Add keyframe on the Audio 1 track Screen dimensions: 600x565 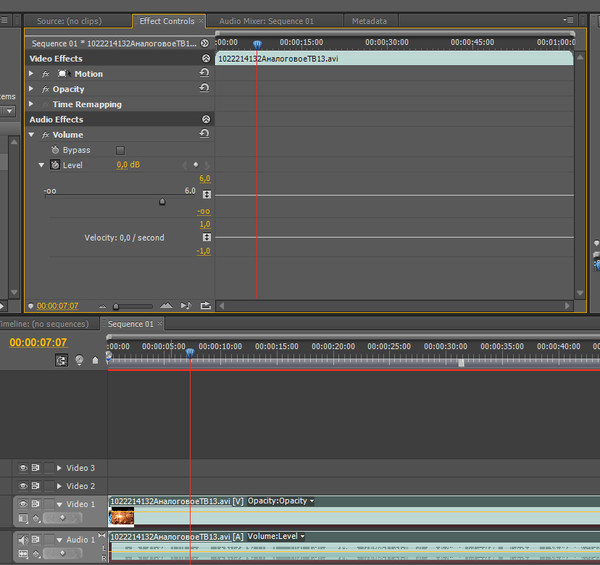(x=62, y=553)
